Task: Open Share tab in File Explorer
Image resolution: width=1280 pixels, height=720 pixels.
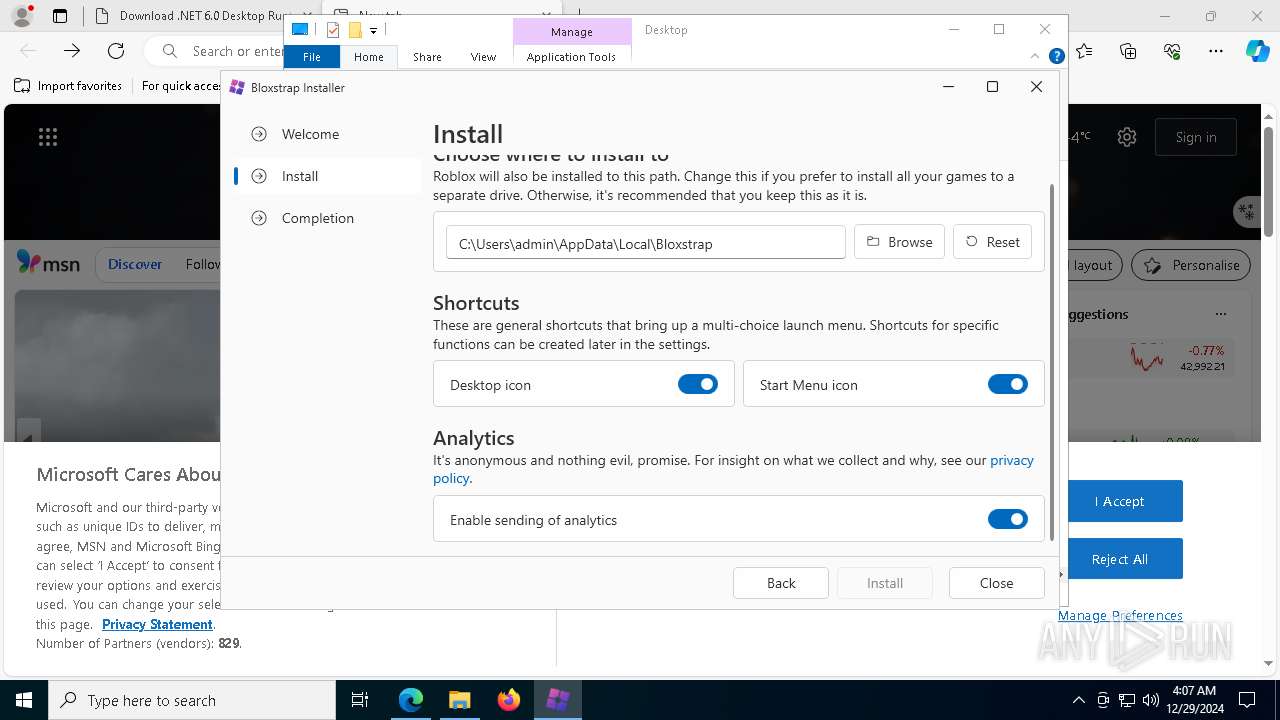Action: [x=427, y=57]
